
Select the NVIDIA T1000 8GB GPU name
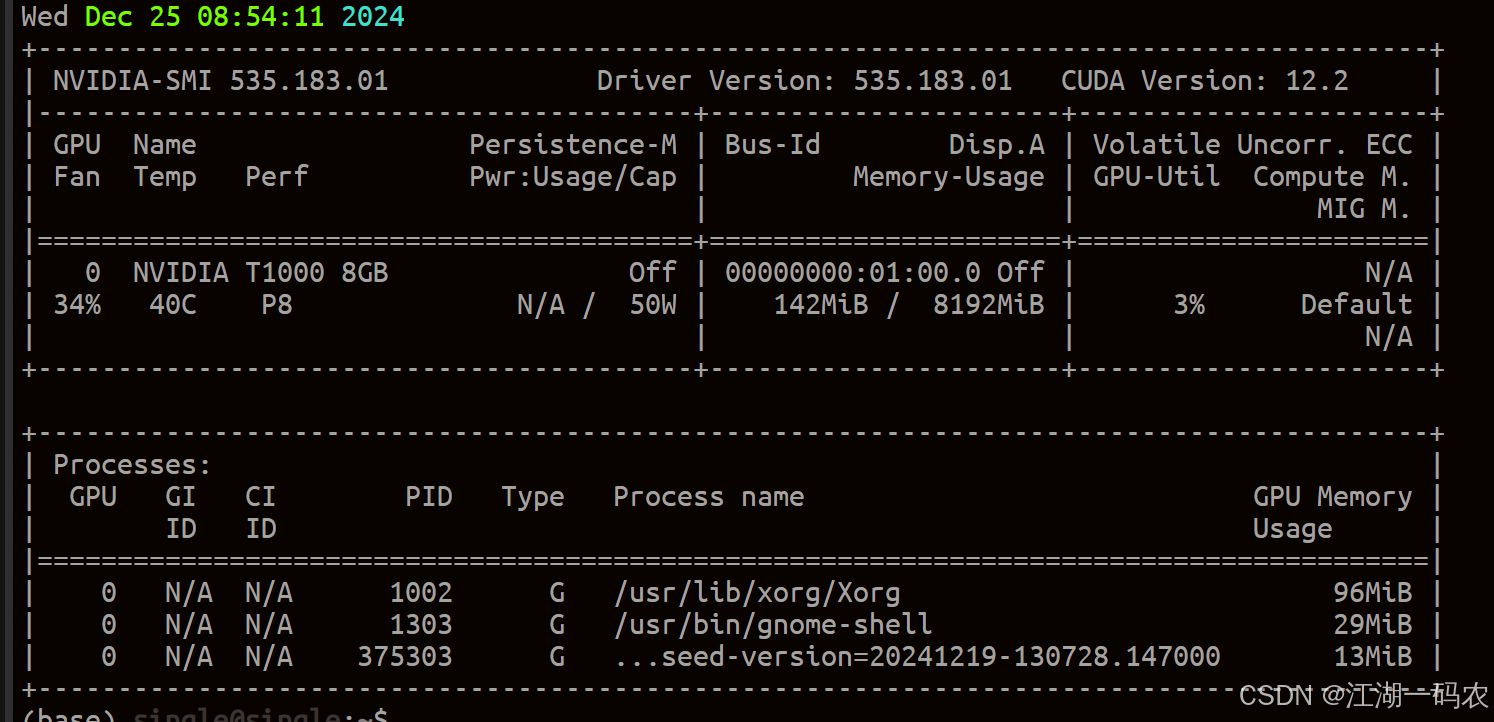tap(262, 272)
